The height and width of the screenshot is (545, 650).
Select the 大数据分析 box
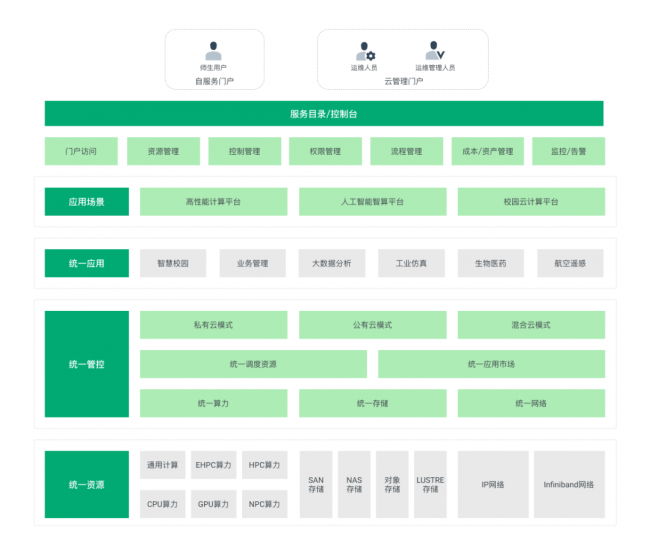click(x=332, y=263)
